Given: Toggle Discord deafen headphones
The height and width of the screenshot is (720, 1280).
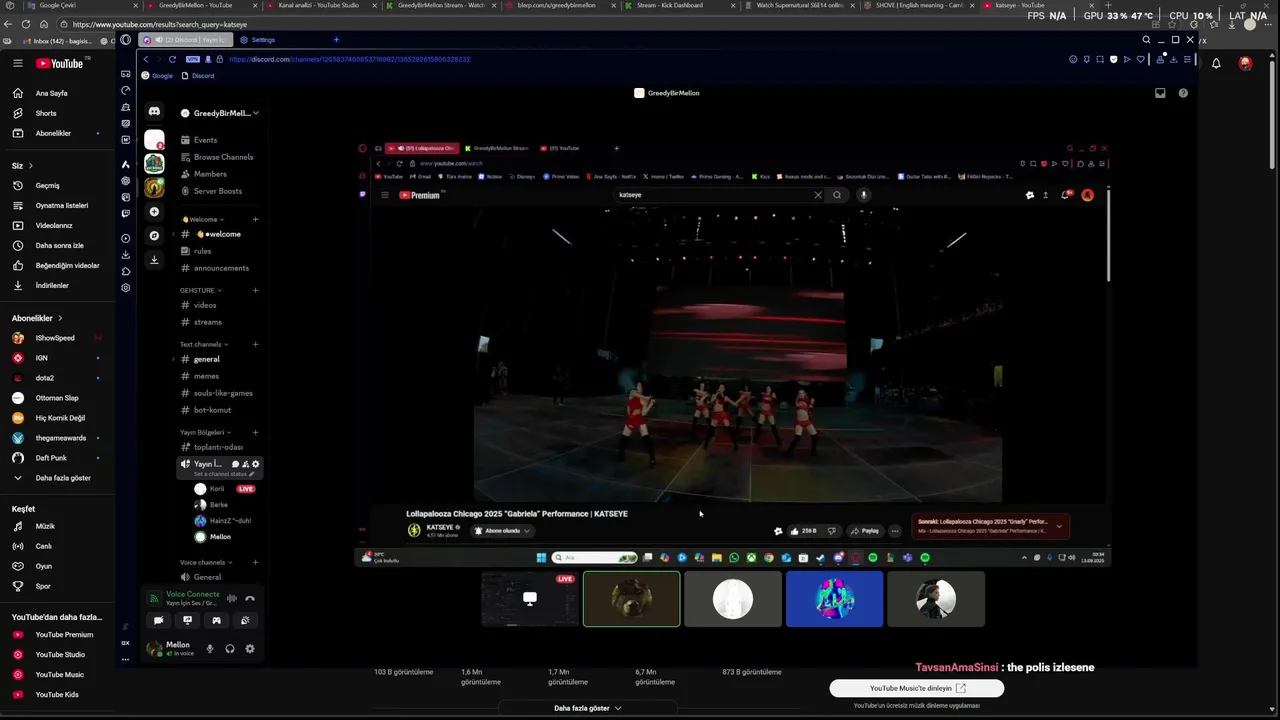Looking at the screenshot, I should (x=230, y=648).
